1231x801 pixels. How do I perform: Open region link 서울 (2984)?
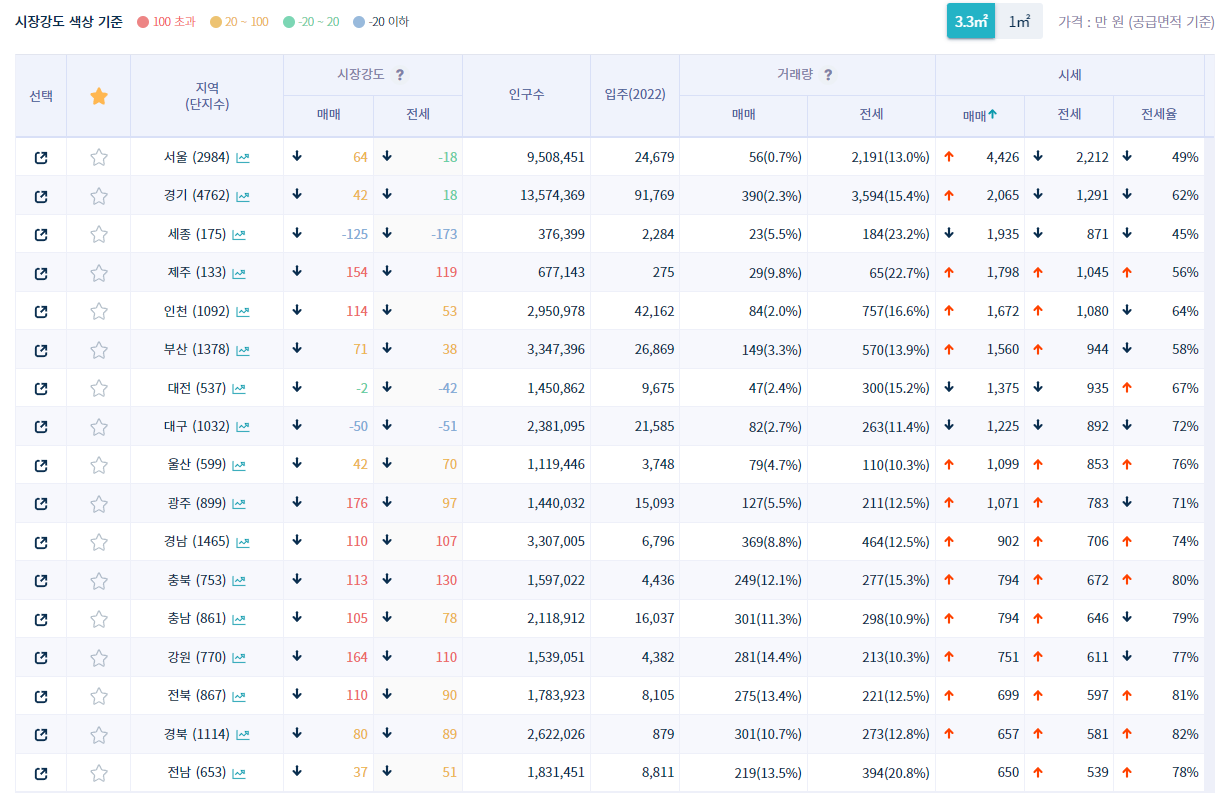pos(198,158)
